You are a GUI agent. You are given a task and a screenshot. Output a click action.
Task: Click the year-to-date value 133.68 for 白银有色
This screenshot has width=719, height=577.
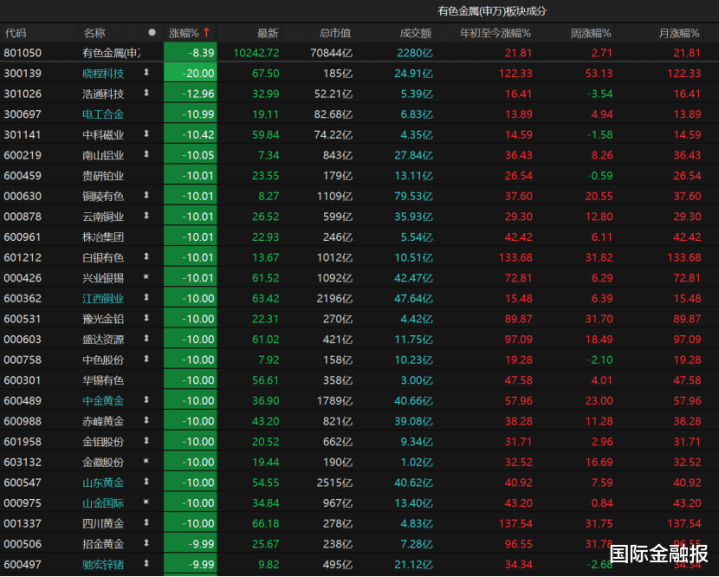pos(516,258)
